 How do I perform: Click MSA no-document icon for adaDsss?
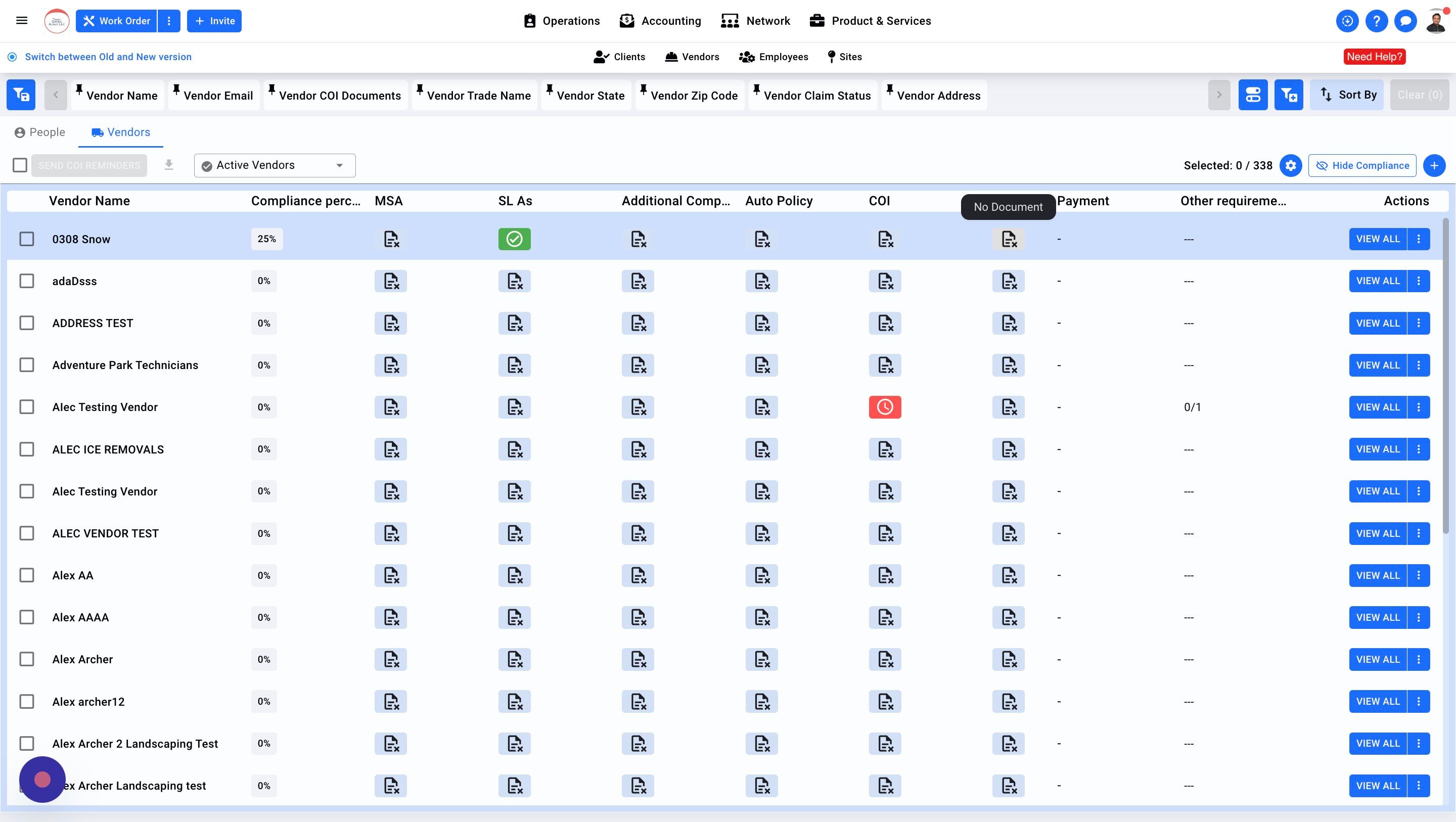tap(391, 281)
